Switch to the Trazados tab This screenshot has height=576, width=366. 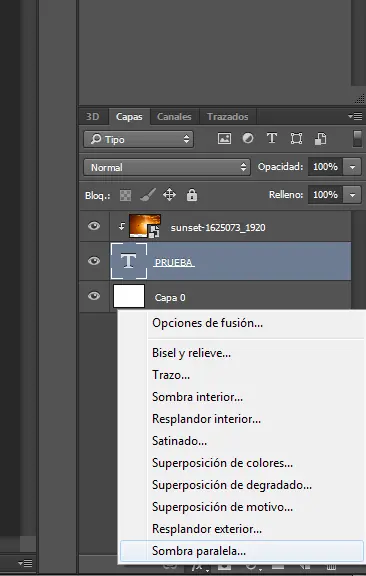[228, 117]
